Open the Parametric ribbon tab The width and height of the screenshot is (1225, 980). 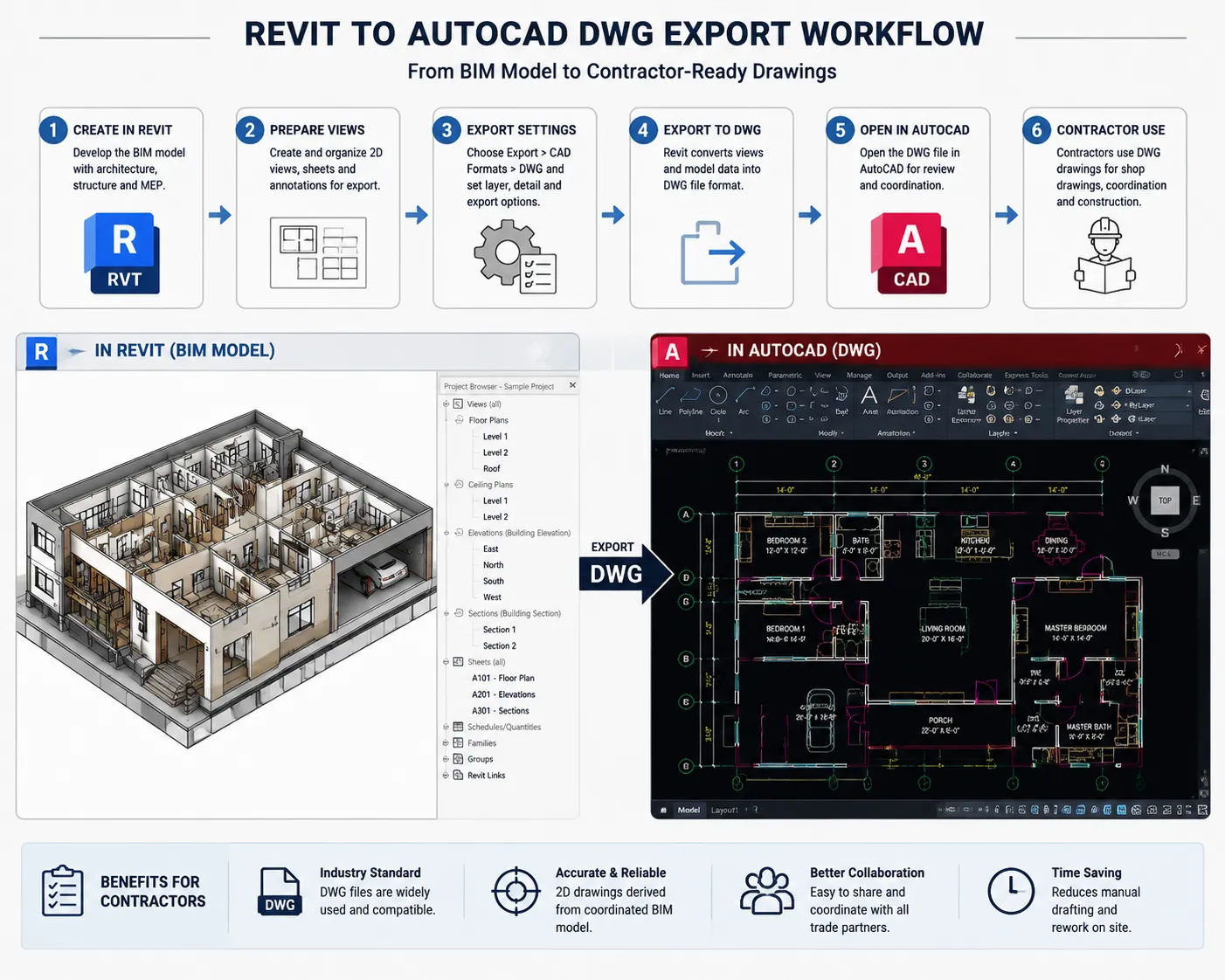click(785, 376)
